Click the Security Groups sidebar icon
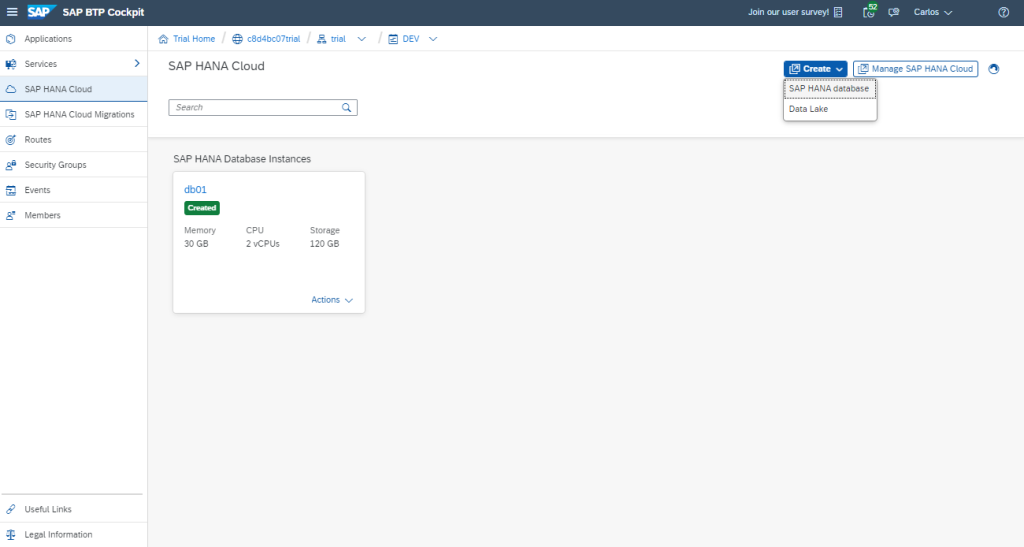 (x=10, y=165)
